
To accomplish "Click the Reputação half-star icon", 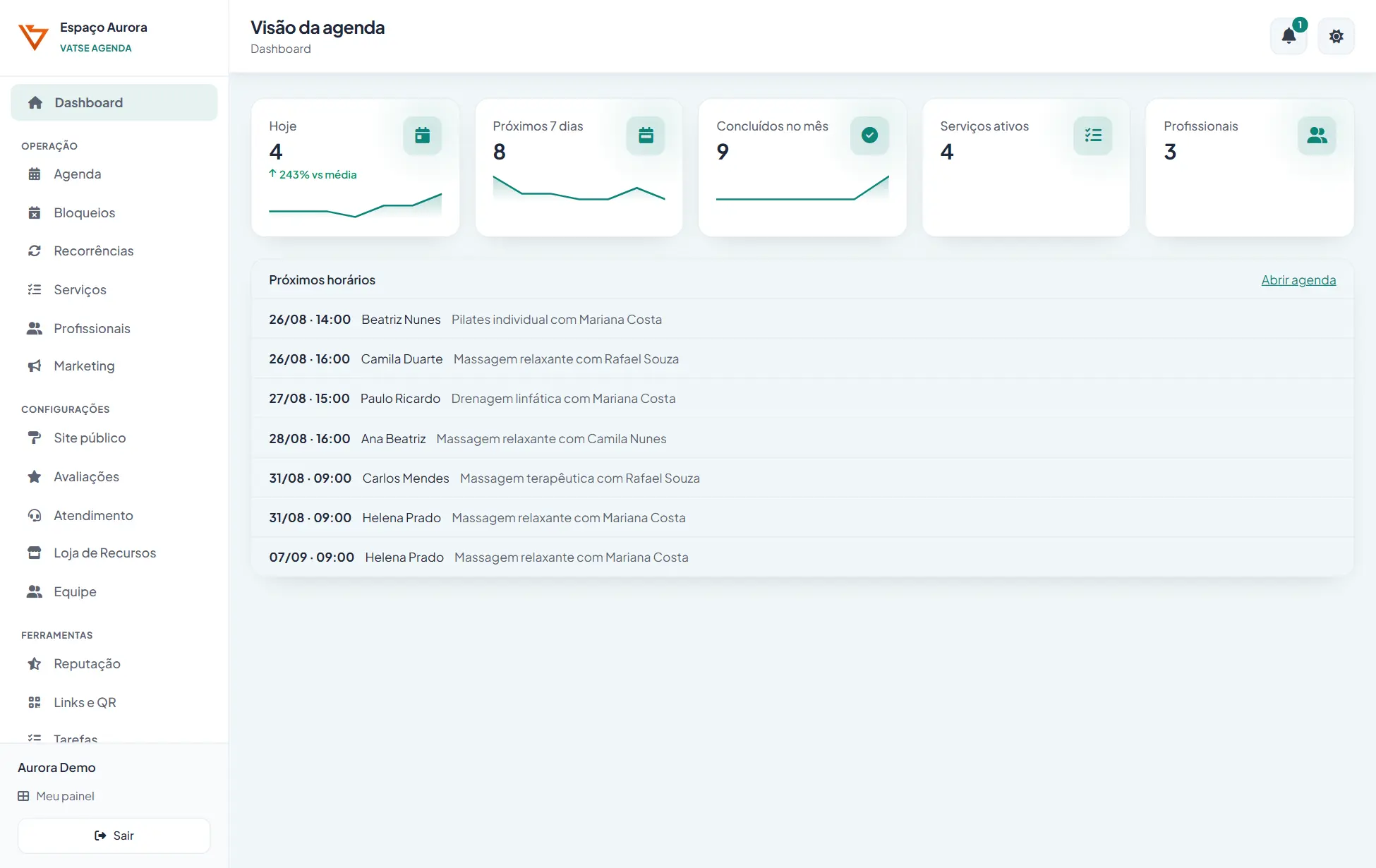I will click(35, 664).
